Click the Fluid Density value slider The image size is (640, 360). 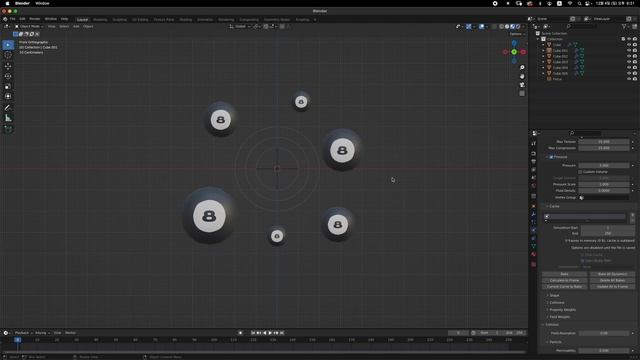pyautogui.click(x=604, y=191)
